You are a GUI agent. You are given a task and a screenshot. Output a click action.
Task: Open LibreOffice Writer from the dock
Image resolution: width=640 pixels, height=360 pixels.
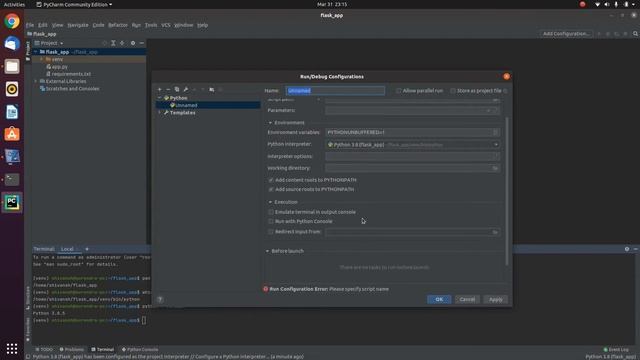coord(12,111)
